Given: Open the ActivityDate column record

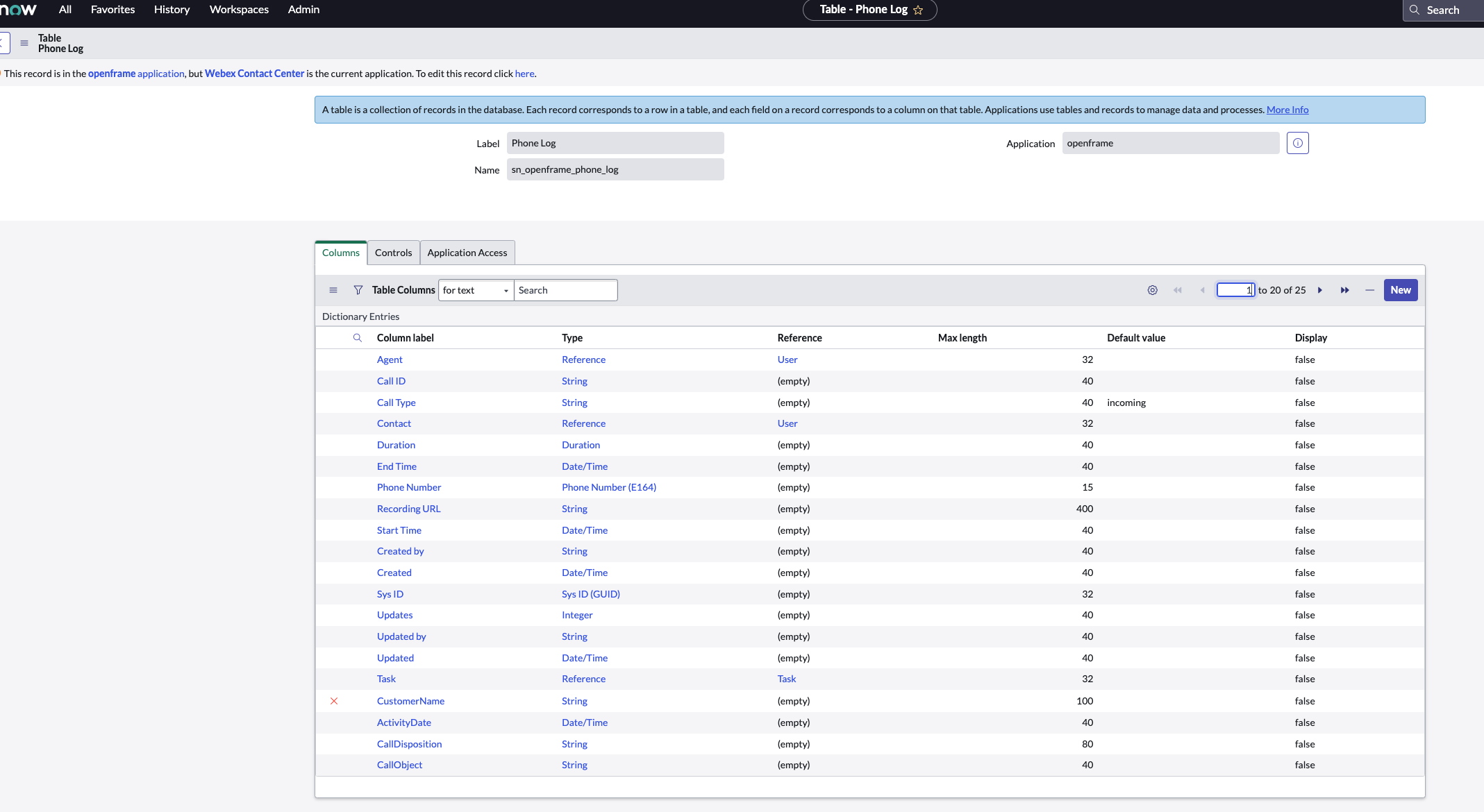Looking at the screenshot, I should click(x=404, y=722).
